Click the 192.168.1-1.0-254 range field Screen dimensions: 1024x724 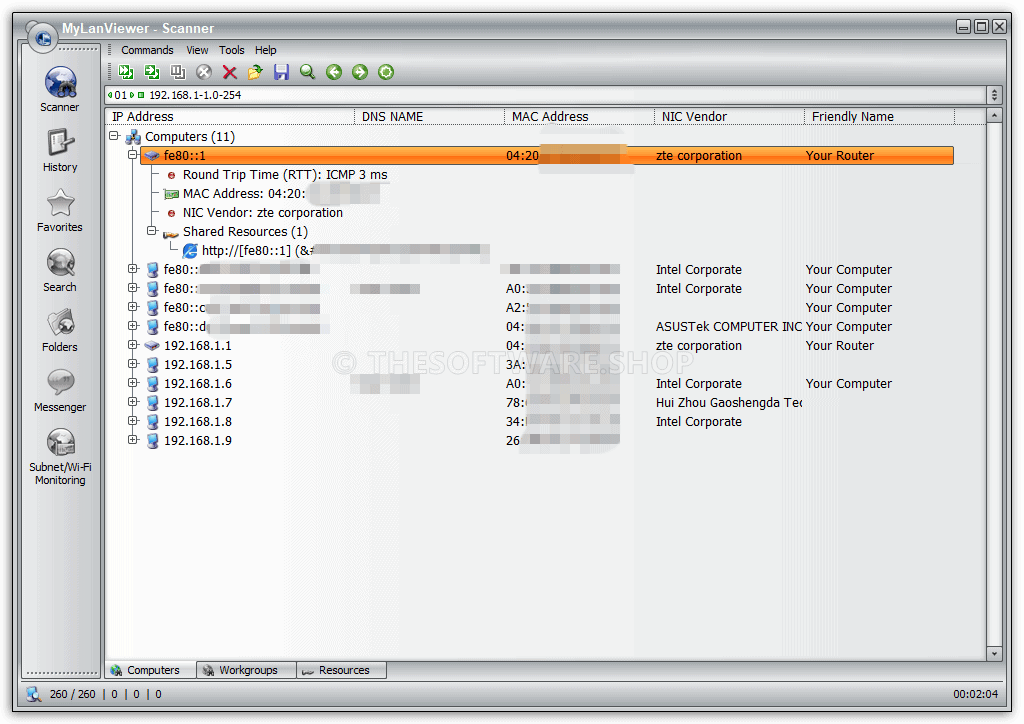tap(546, 95)
